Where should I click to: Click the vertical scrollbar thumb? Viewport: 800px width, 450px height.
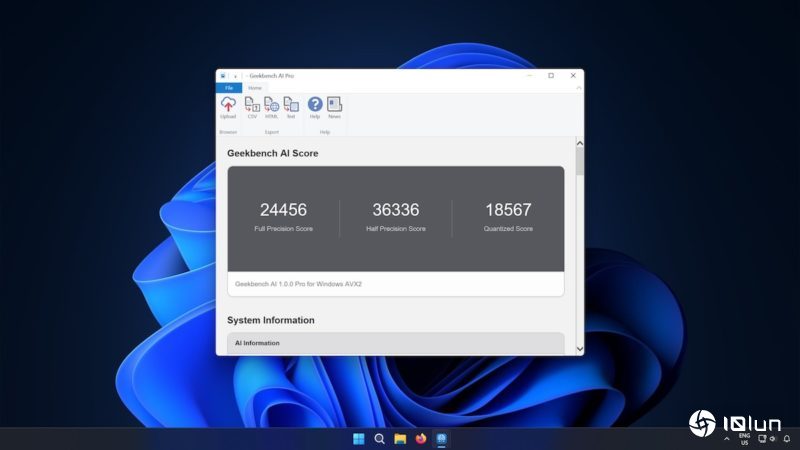[x=580, y=162]
